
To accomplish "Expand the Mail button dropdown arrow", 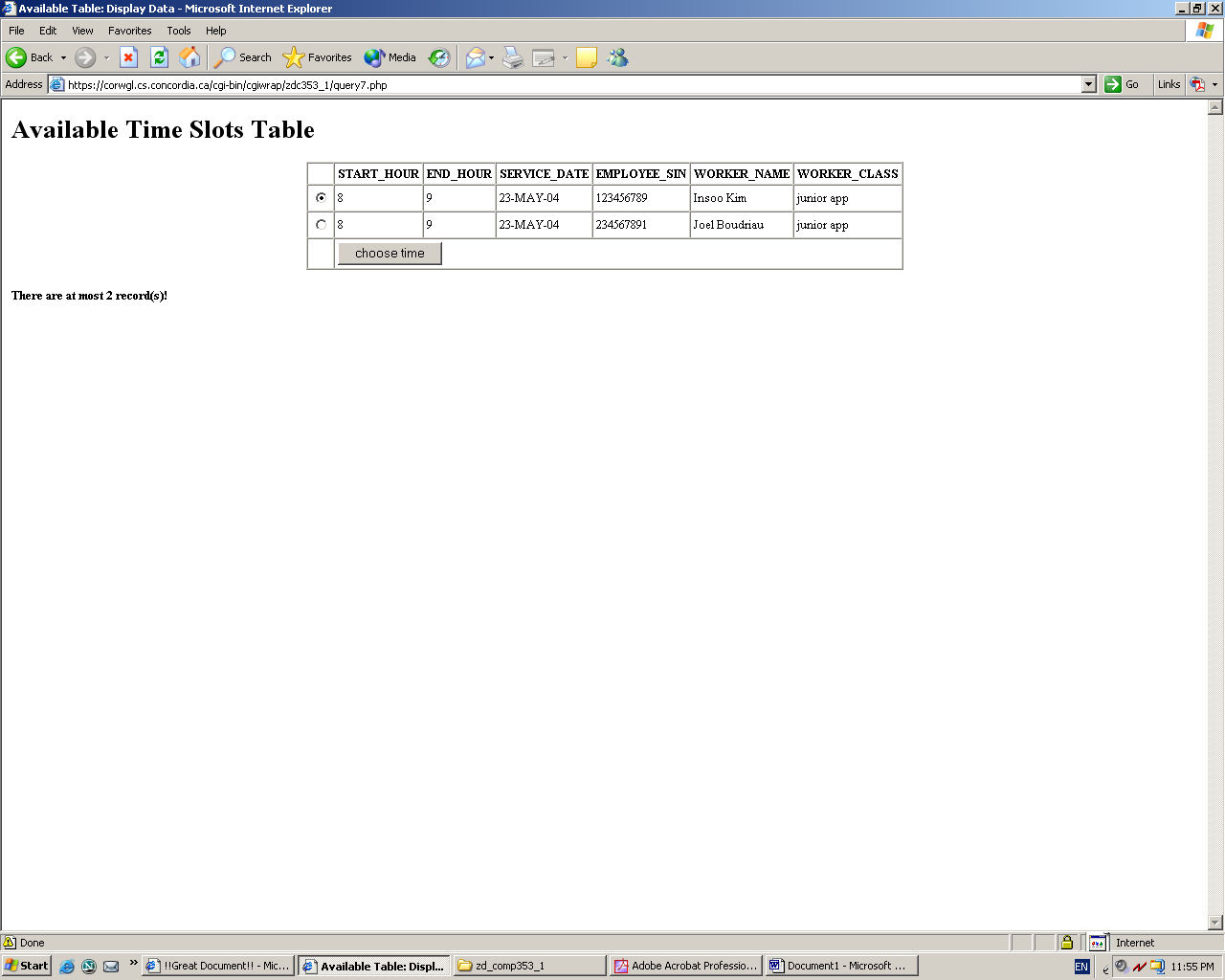I will (x=492, y=57).
